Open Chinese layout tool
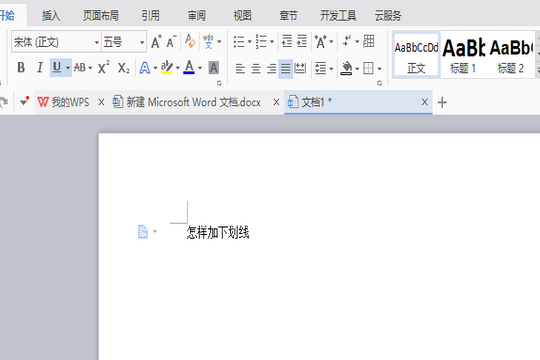The height and width of the screenshot is (360, 540). click(x=320, y=42)
